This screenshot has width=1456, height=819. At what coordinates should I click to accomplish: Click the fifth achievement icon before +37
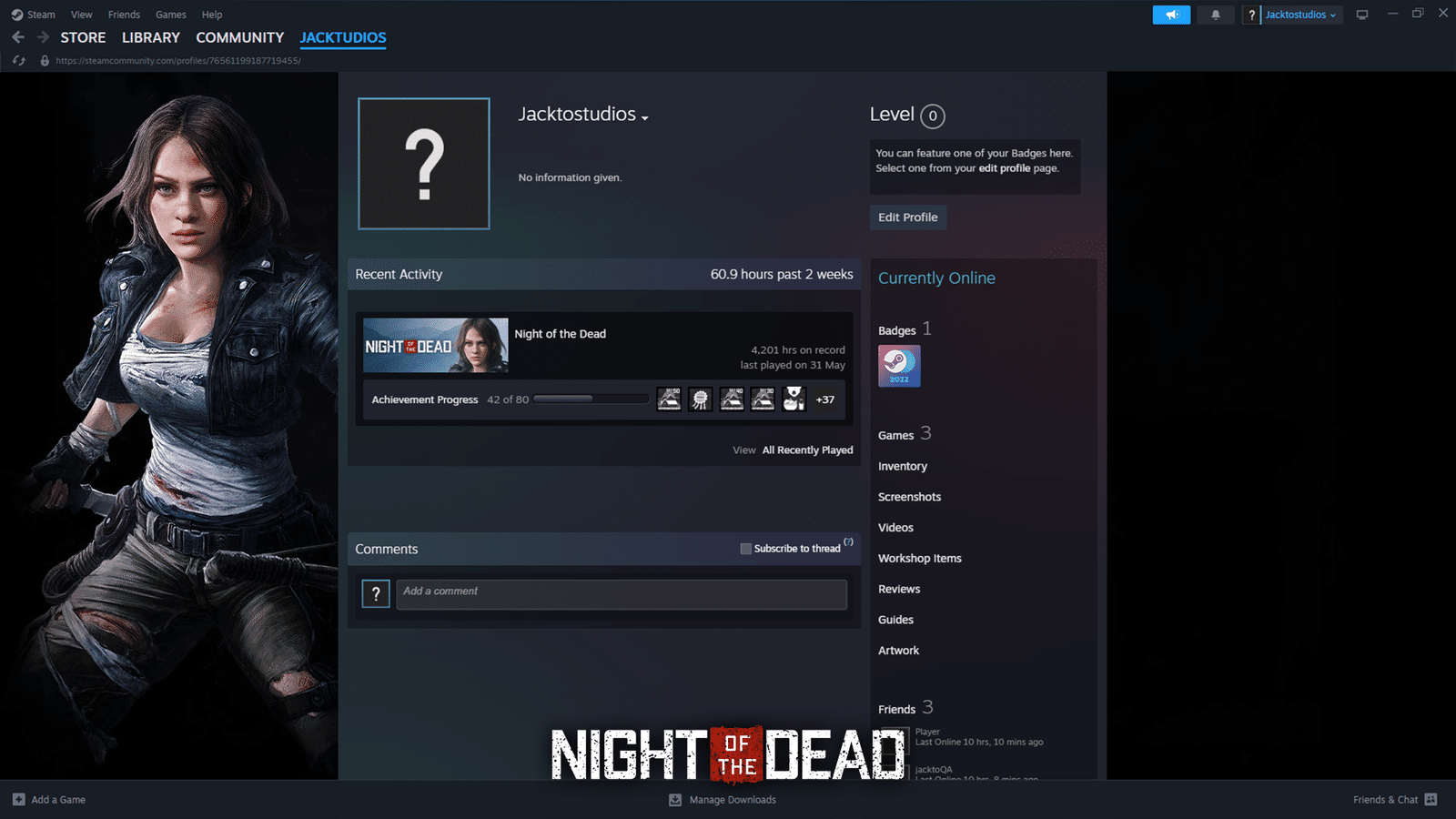tap(794, 399)
